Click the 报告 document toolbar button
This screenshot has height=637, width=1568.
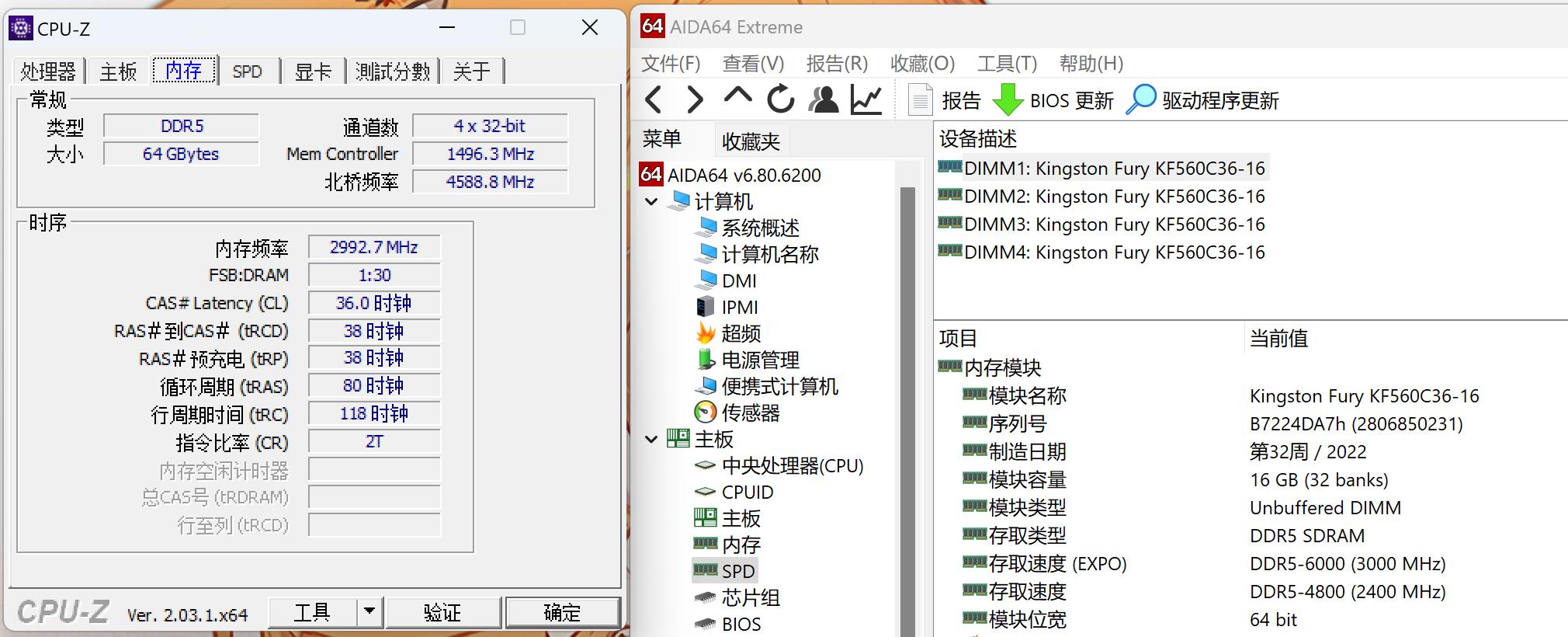[945, 100]
